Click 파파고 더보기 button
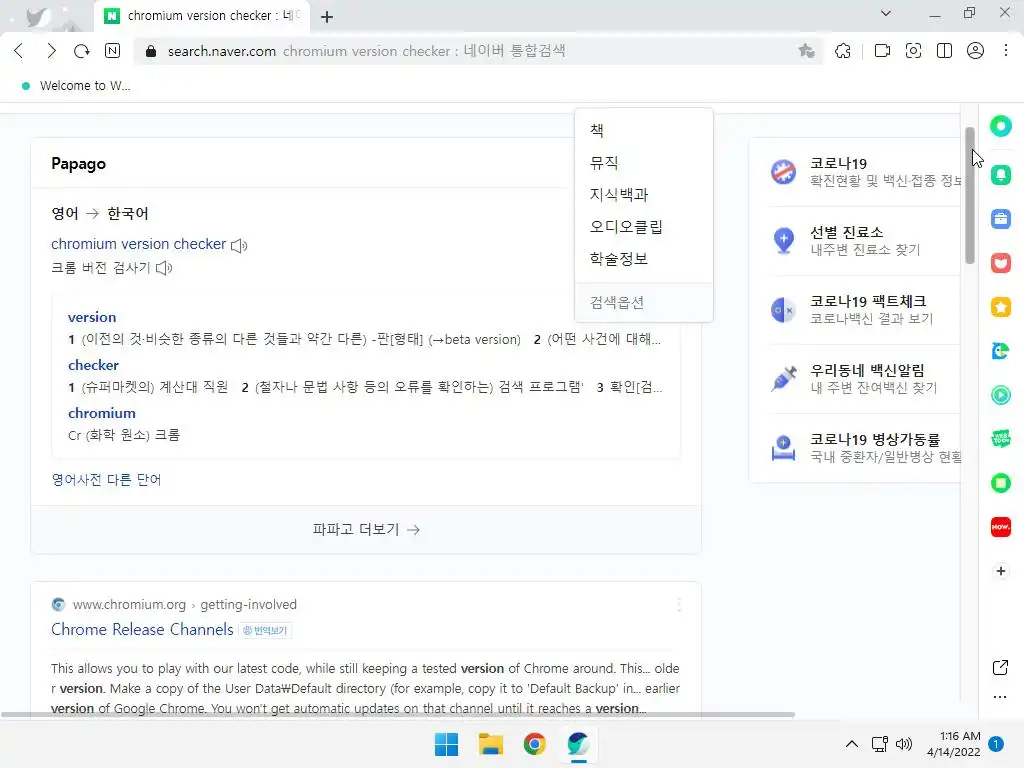 coord(366,529)
